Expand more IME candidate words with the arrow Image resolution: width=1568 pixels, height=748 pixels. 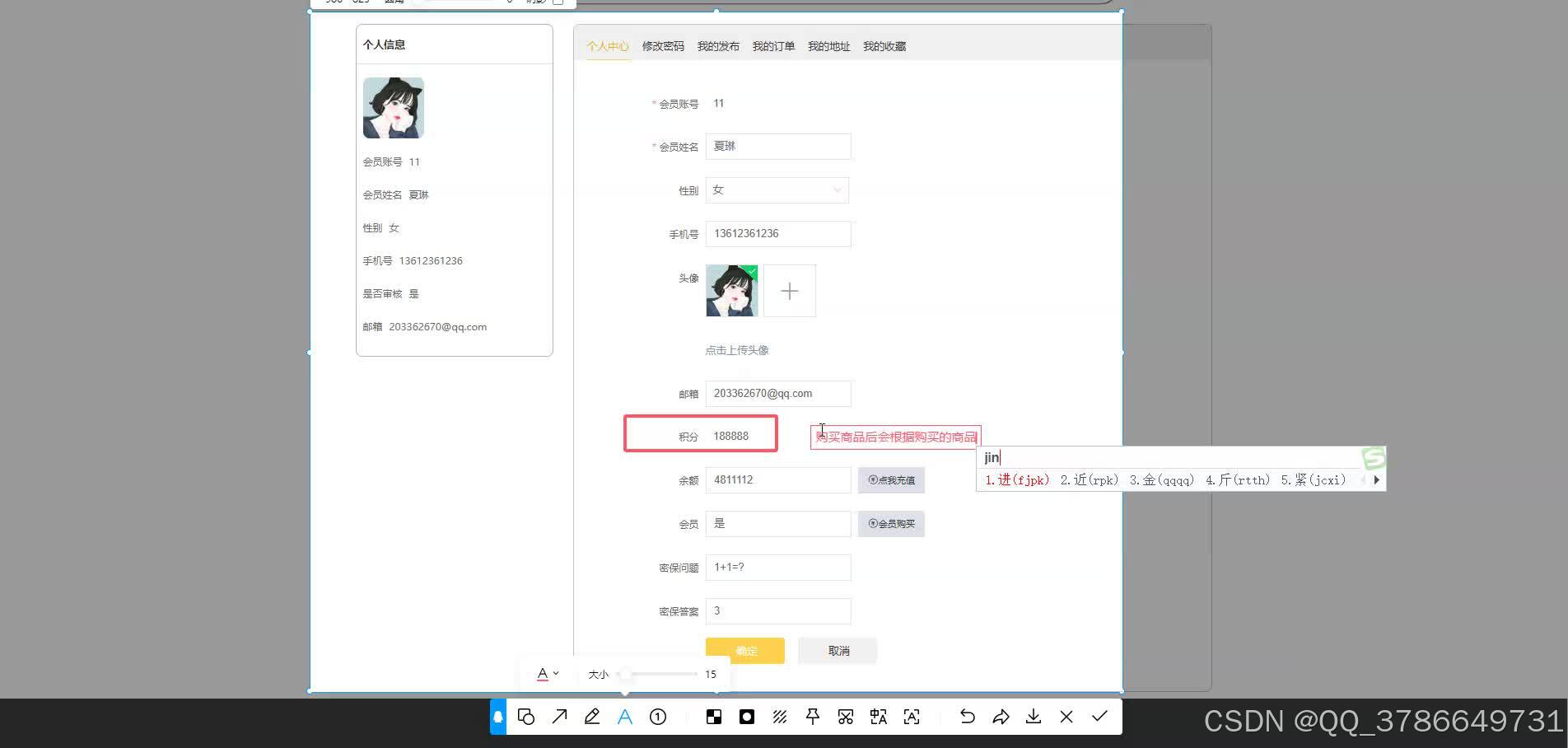pyautogui.click(x=1375, y=479)
